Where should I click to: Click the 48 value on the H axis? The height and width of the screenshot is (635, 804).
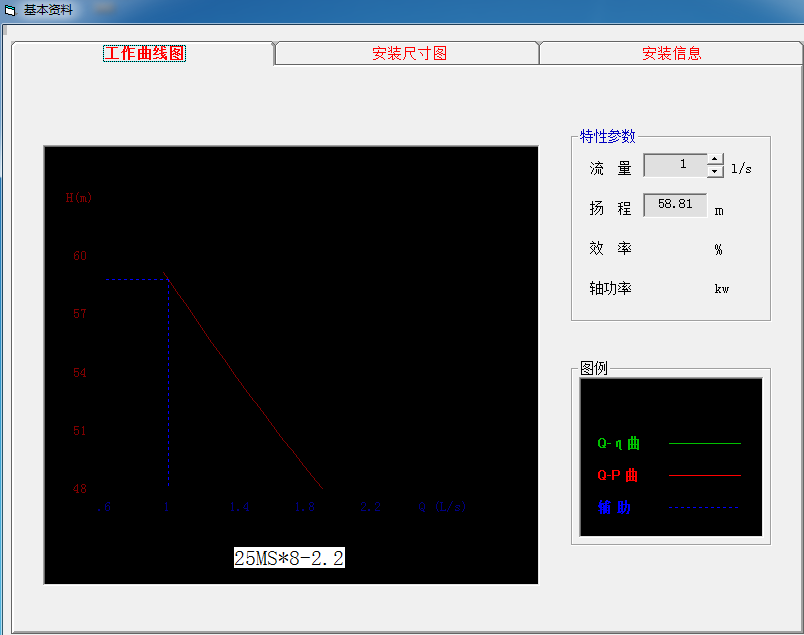tap(80, 489)
